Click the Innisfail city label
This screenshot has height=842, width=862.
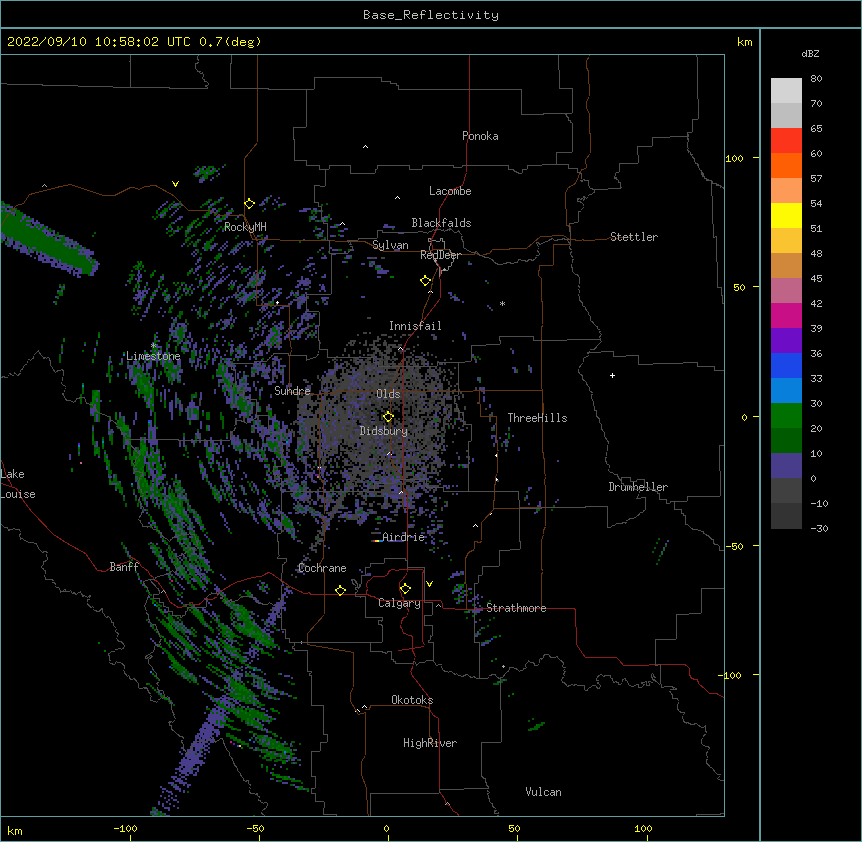(x=415, y=326)
